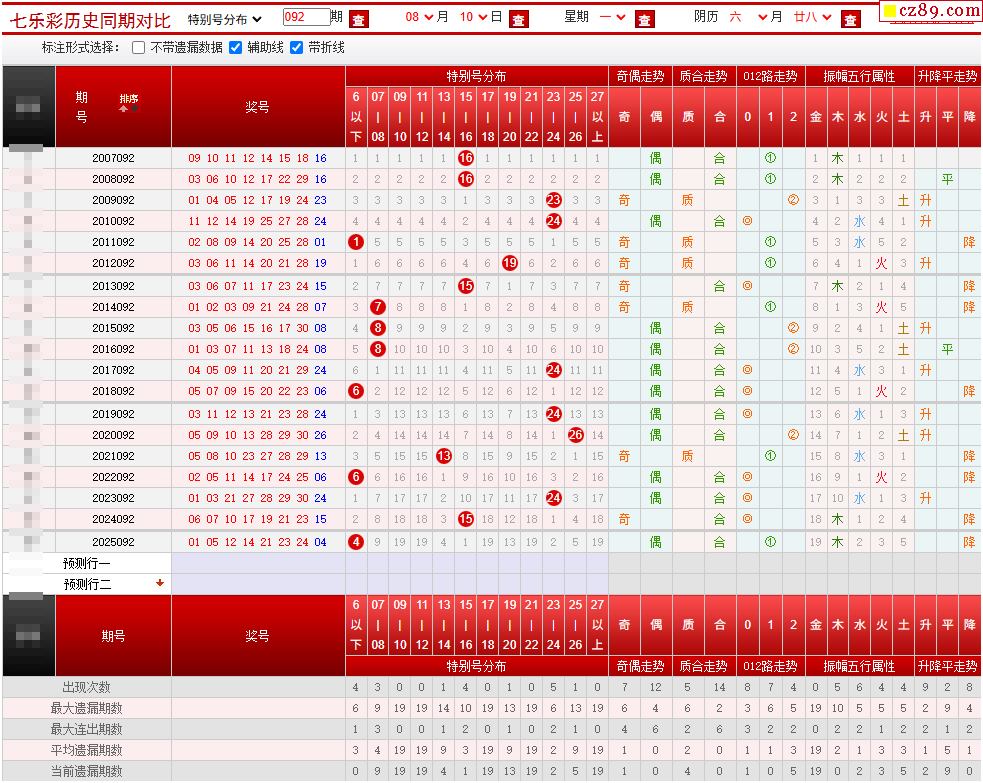983x783 pixels.
Task: Toggle the 带折线 checkbox
Action: [x=297, y=48]
